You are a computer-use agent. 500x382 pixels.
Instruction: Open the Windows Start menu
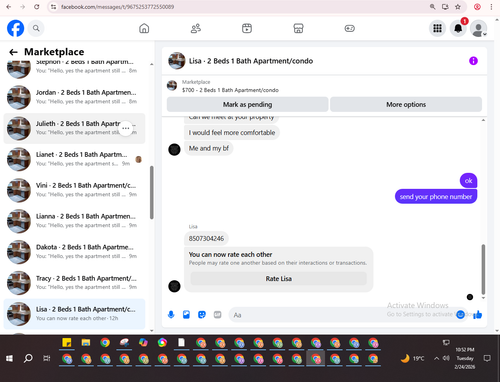9,358
